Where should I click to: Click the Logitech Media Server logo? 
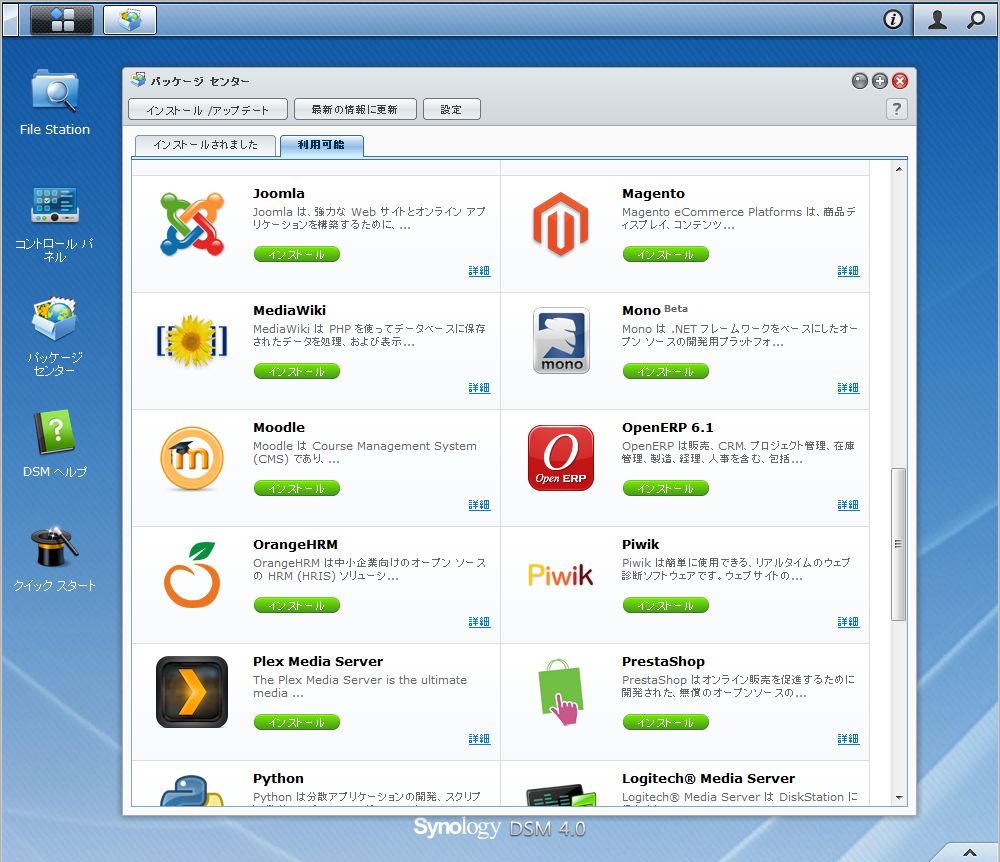tap(561, 795)
